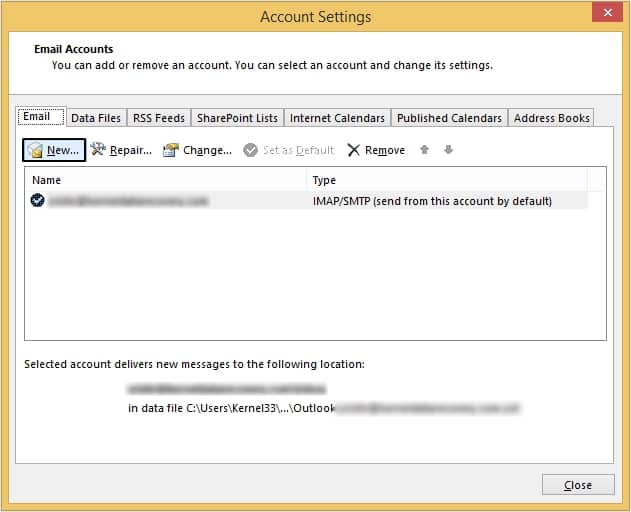
Task: Select the SharePoint Lists tab
Action: click(x=237, y=118)
